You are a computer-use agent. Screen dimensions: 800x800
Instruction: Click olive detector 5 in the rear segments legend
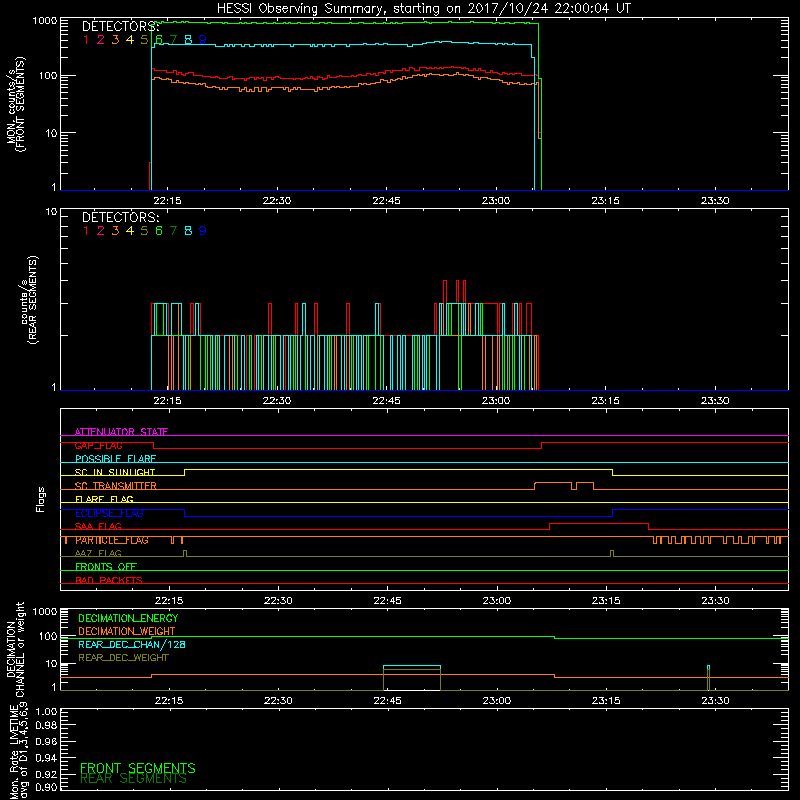(x=144, y=231)
